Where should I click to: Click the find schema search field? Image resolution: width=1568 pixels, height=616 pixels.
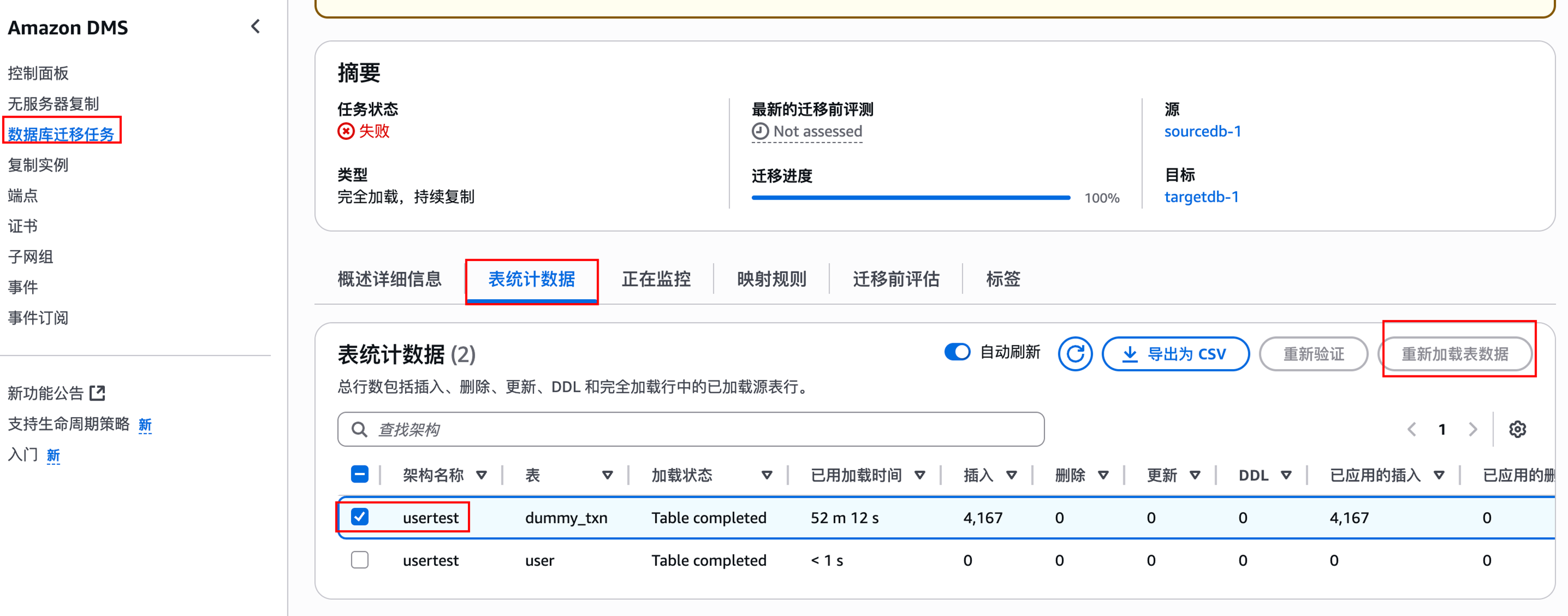(691, 429)
